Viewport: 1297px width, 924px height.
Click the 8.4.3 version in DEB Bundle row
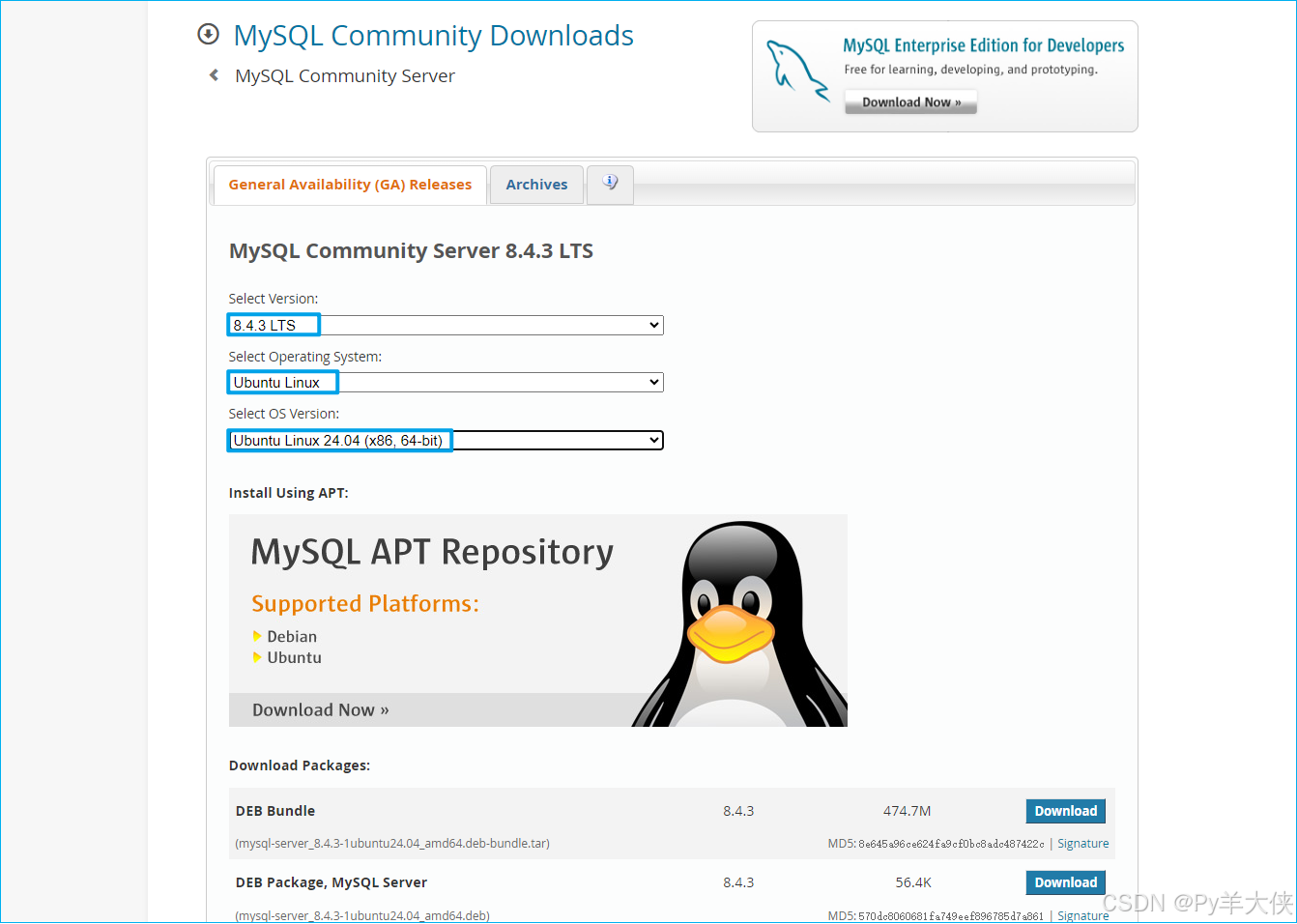pos(738,811)
